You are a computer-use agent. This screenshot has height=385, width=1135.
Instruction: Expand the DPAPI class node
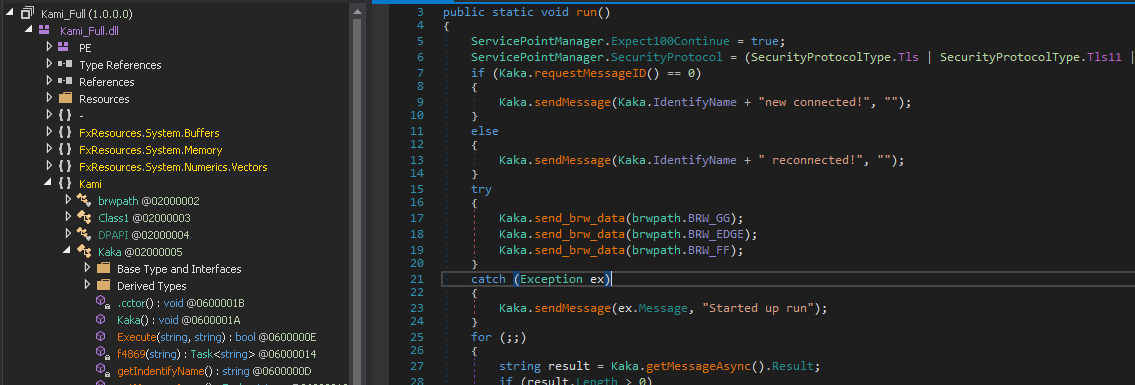(x=68, y=234)
